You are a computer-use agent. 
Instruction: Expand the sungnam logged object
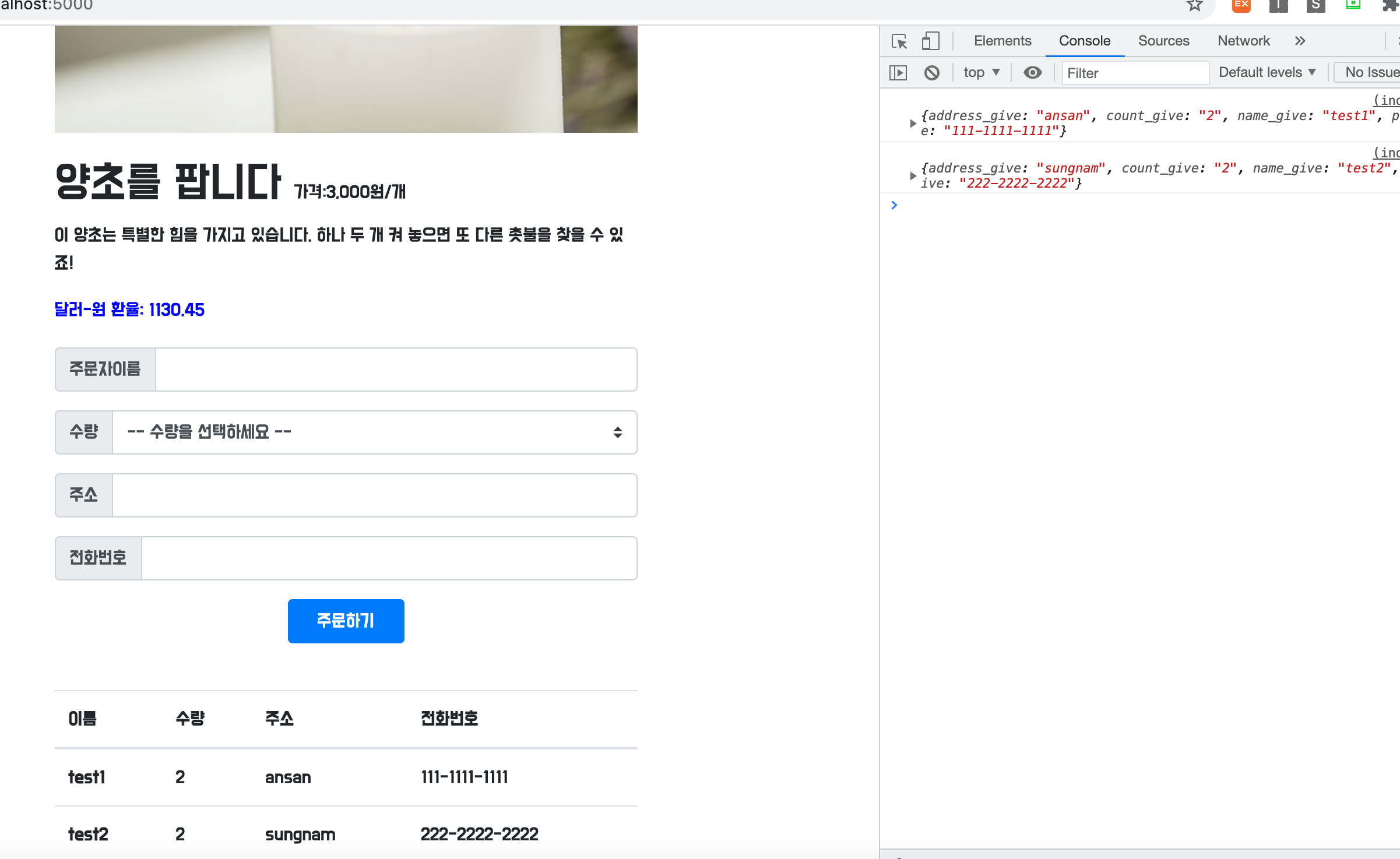tap(913, 176)
